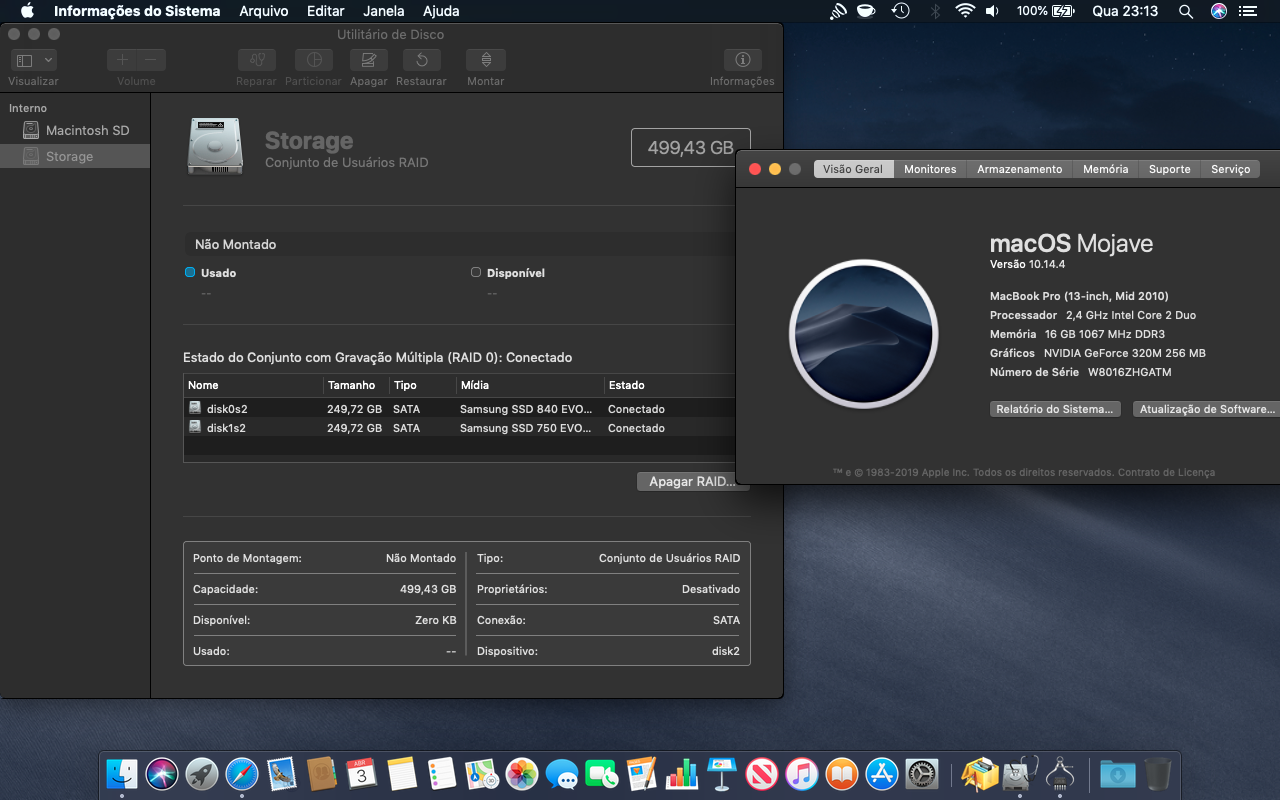Select Macintosh SD in the sidebar
Viewport: 1280px width, 800px height.
pos(75,131)
